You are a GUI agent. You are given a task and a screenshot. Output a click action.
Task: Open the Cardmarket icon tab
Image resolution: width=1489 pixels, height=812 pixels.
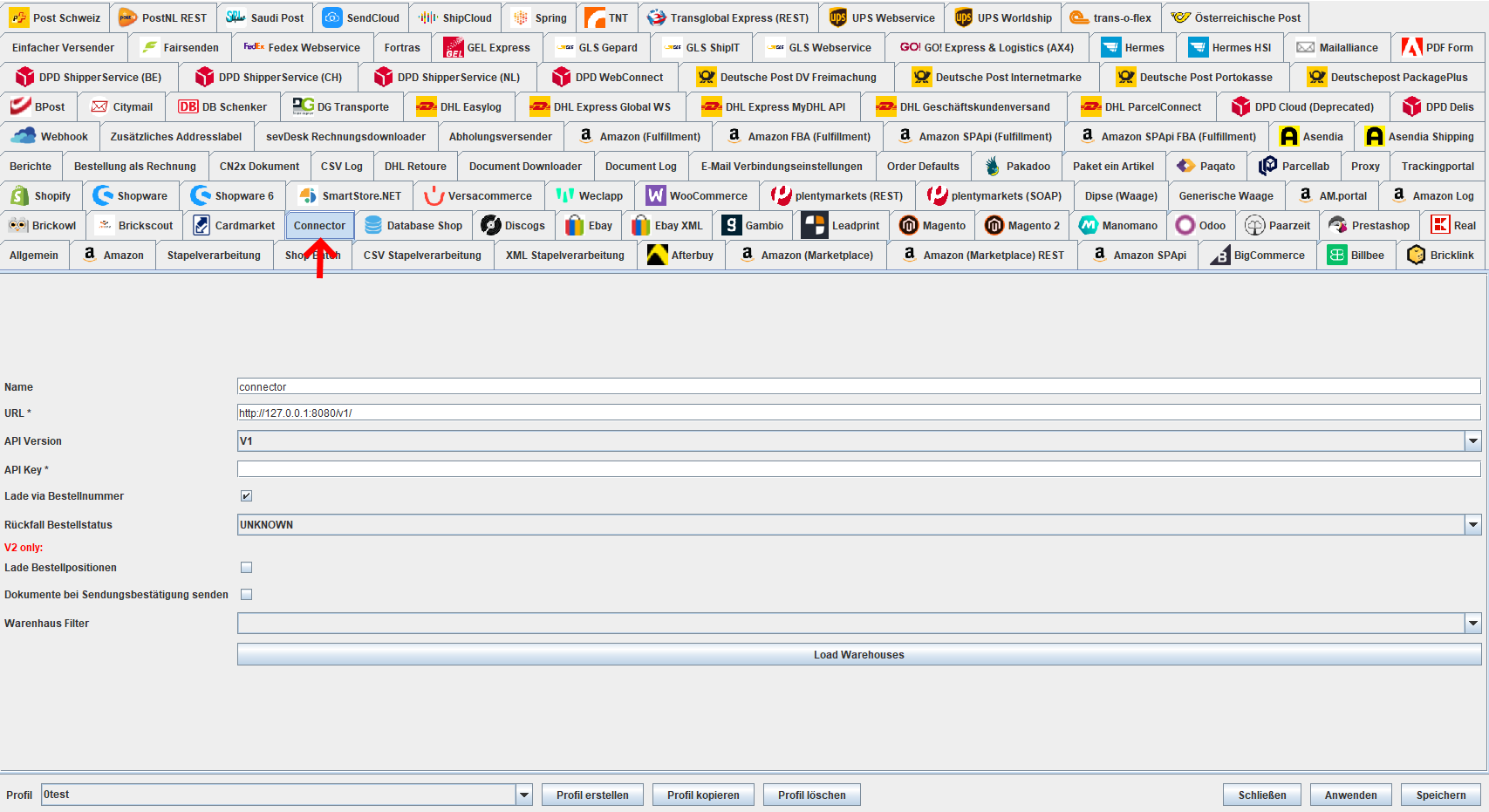click(201, 225)
